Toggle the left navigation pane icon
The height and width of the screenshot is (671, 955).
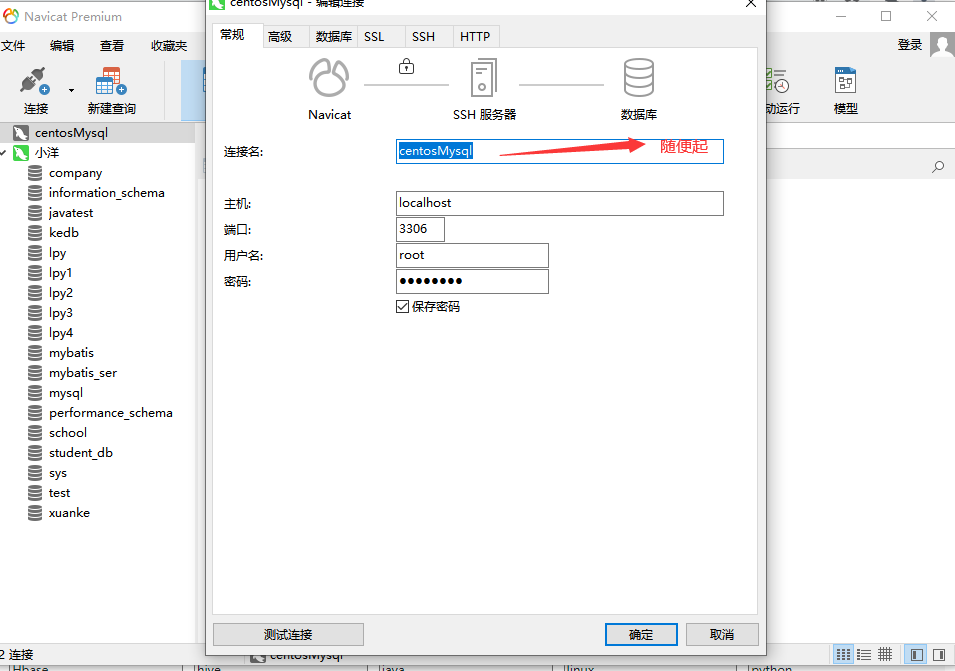[x=917, y=655]
